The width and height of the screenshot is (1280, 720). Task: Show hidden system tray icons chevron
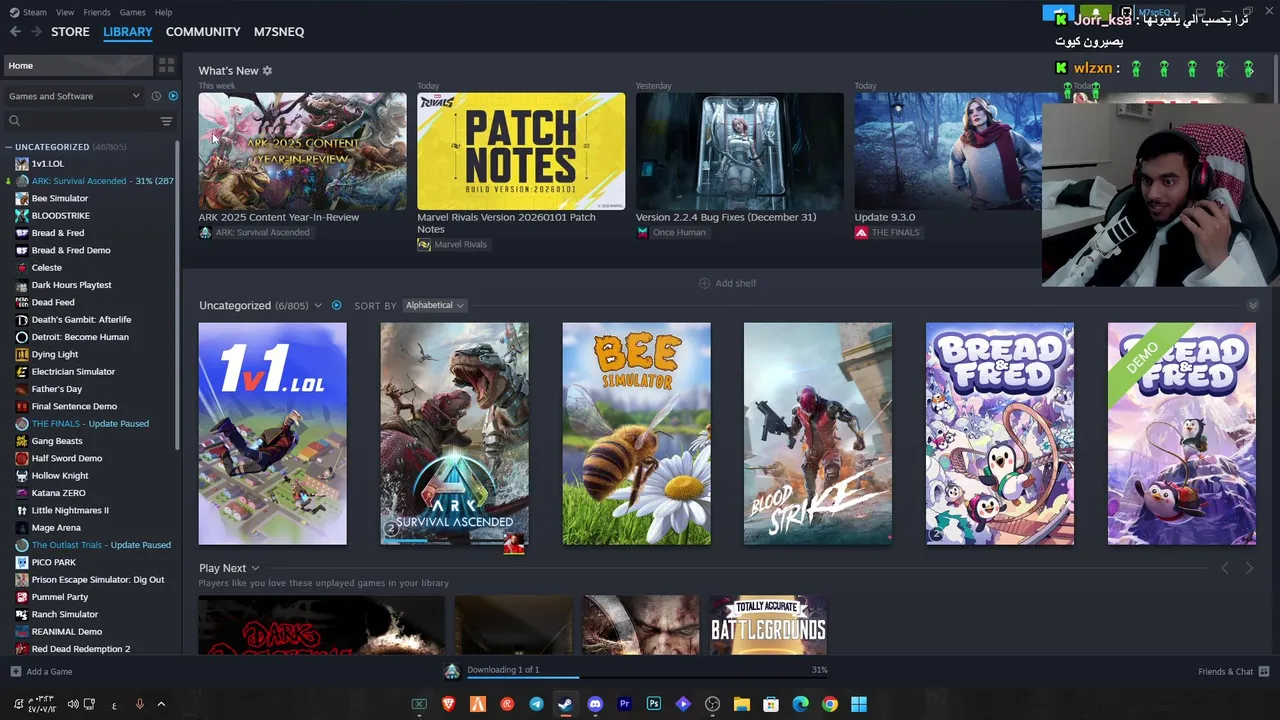coord(161,704)
